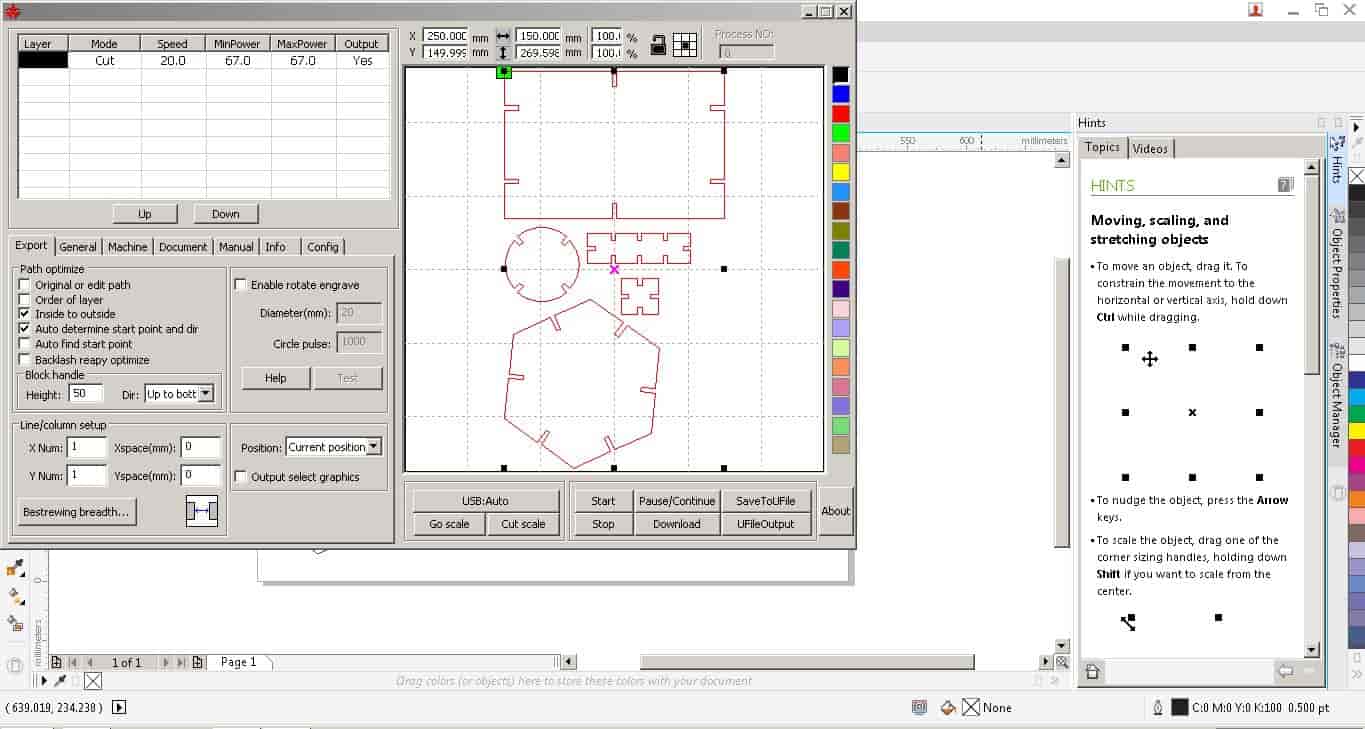Click the eyedropper icon below the page tabs
This screenshot has height=729, width=1365.
point(60,681)
